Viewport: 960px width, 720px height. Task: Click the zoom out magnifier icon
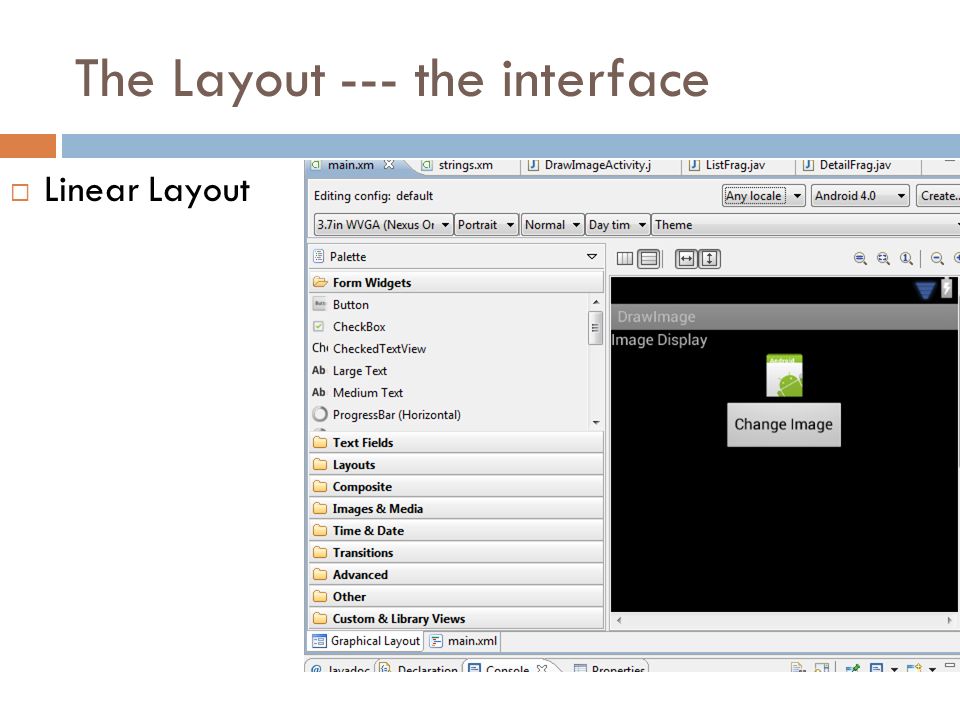click(937, 258)
